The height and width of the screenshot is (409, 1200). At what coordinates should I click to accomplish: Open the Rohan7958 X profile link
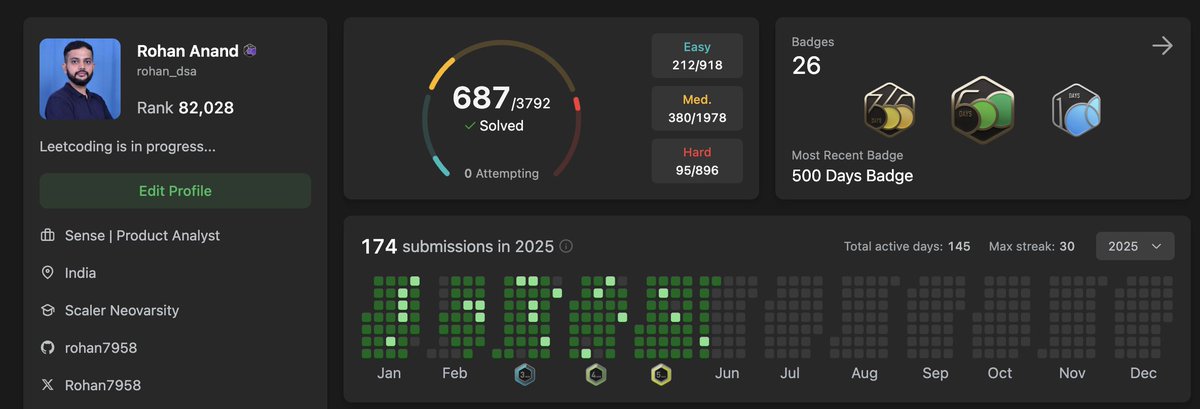pyautogui.click(x=103, y=385)
